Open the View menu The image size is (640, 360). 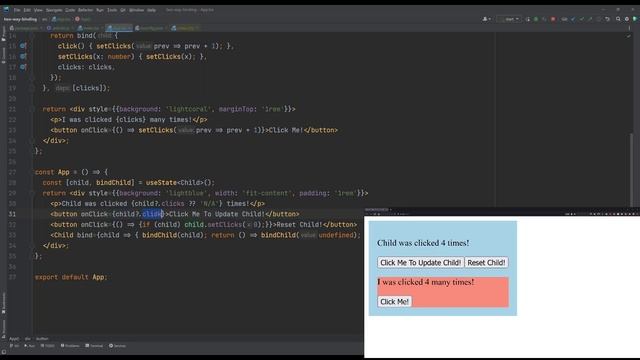38,10
